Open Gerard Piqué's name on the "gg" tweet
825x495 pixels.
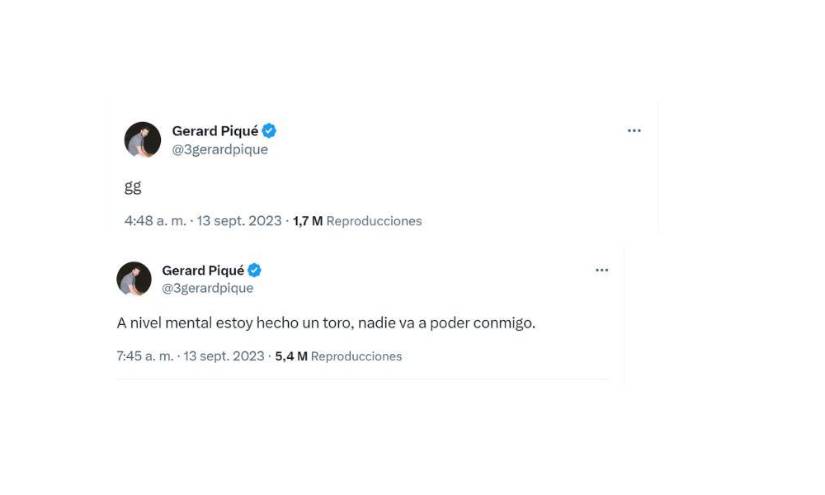216,131
